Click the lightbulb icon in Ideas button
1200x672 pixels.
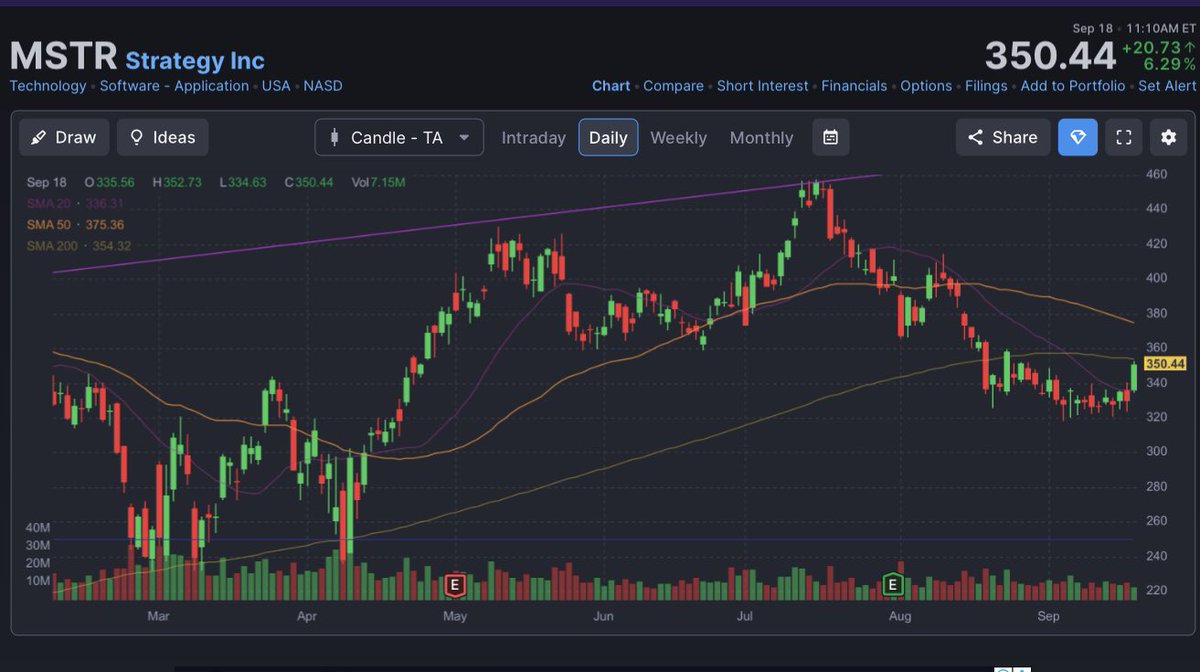point(136,137)
